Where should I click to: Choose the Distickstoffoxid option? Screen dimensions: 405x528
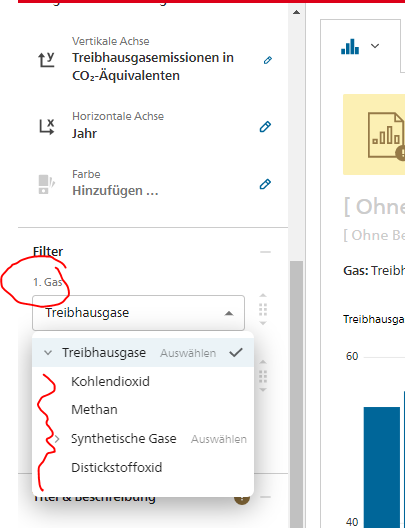[x=116, y=467]
